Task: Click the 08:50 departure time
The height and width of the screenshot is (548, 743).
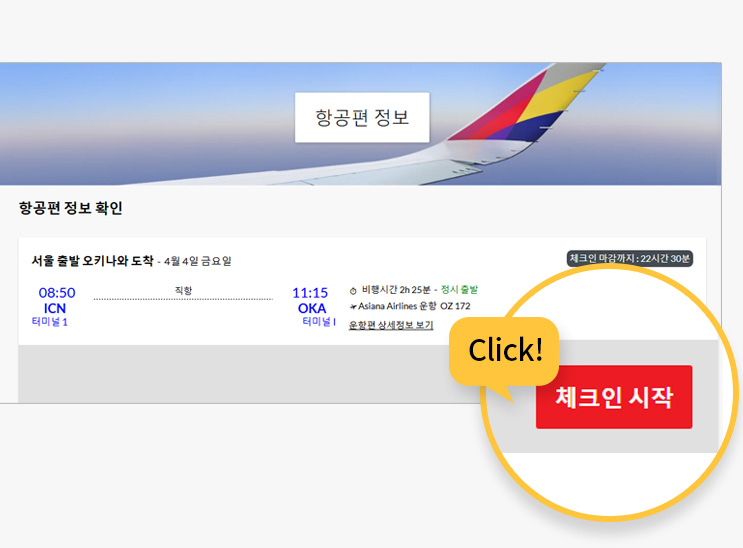Action: point(57,292)
